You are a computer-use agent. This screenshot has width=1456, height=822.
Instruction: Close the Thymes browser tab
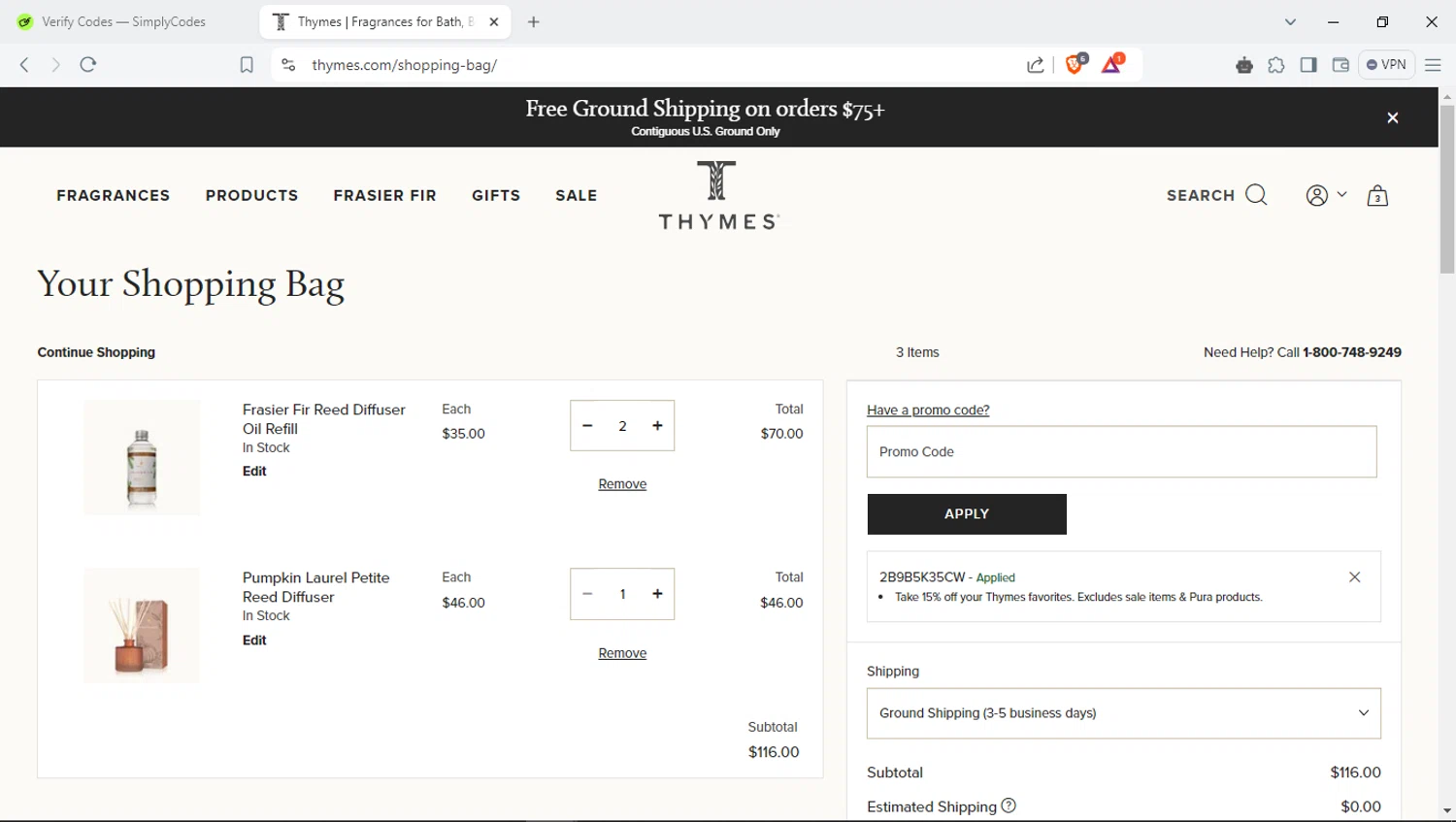[x=494, y=21]
